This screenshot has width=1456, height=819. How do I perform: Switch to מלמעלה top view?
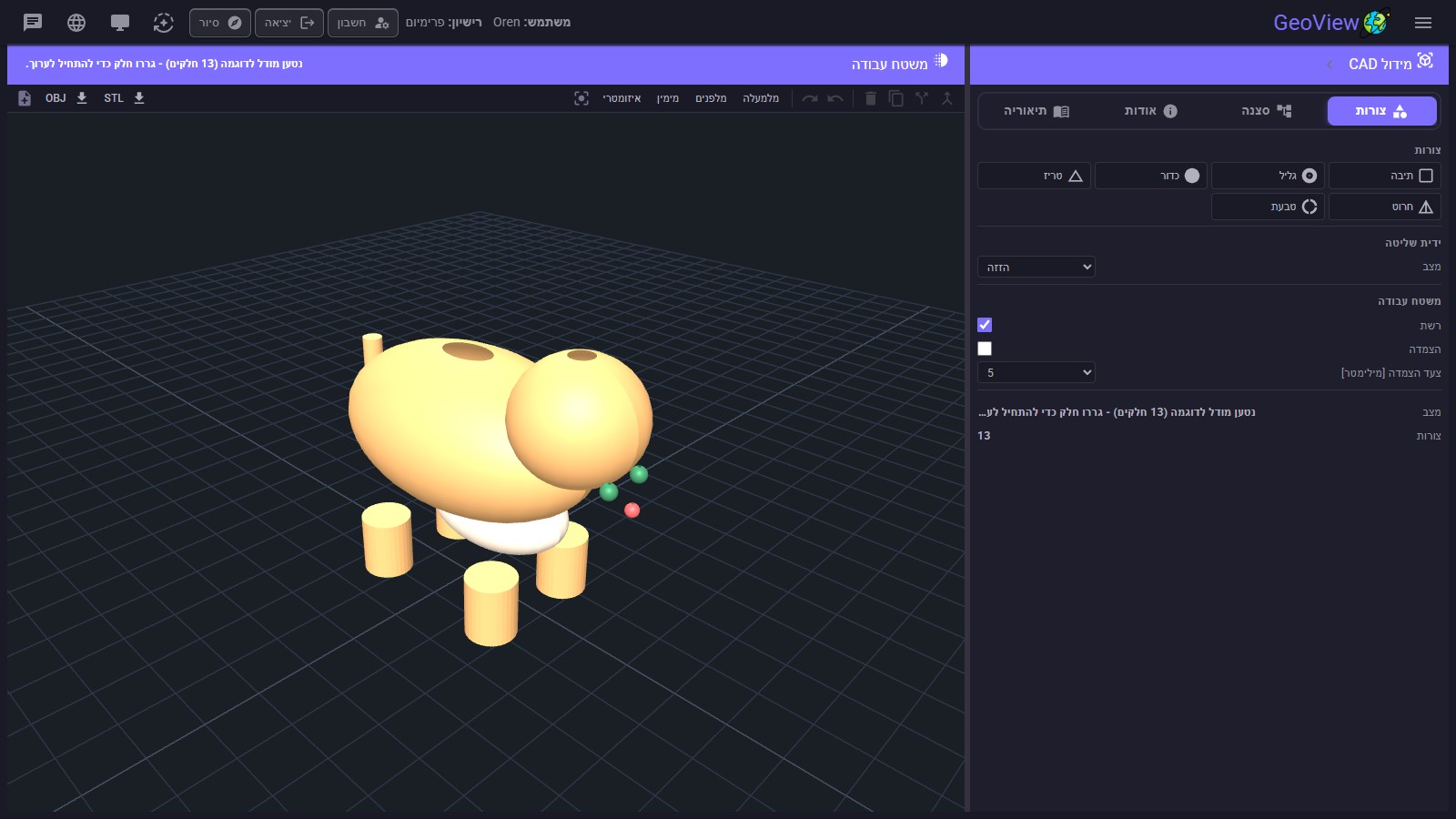[x=761, y=98]
